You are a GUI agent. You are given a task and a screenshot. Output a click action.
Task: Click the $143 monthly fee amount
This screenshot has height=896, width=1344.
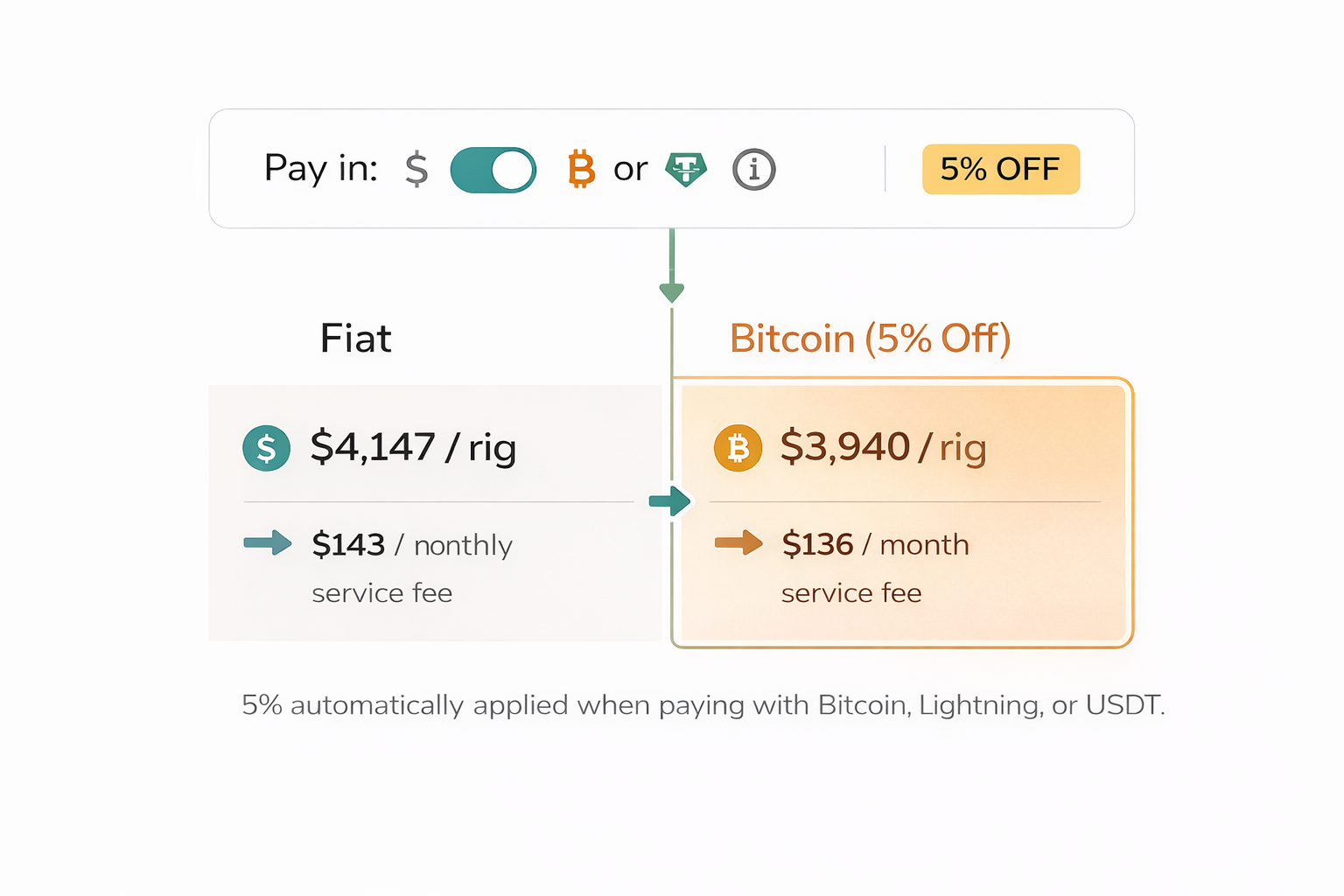(x=348, y=545)
